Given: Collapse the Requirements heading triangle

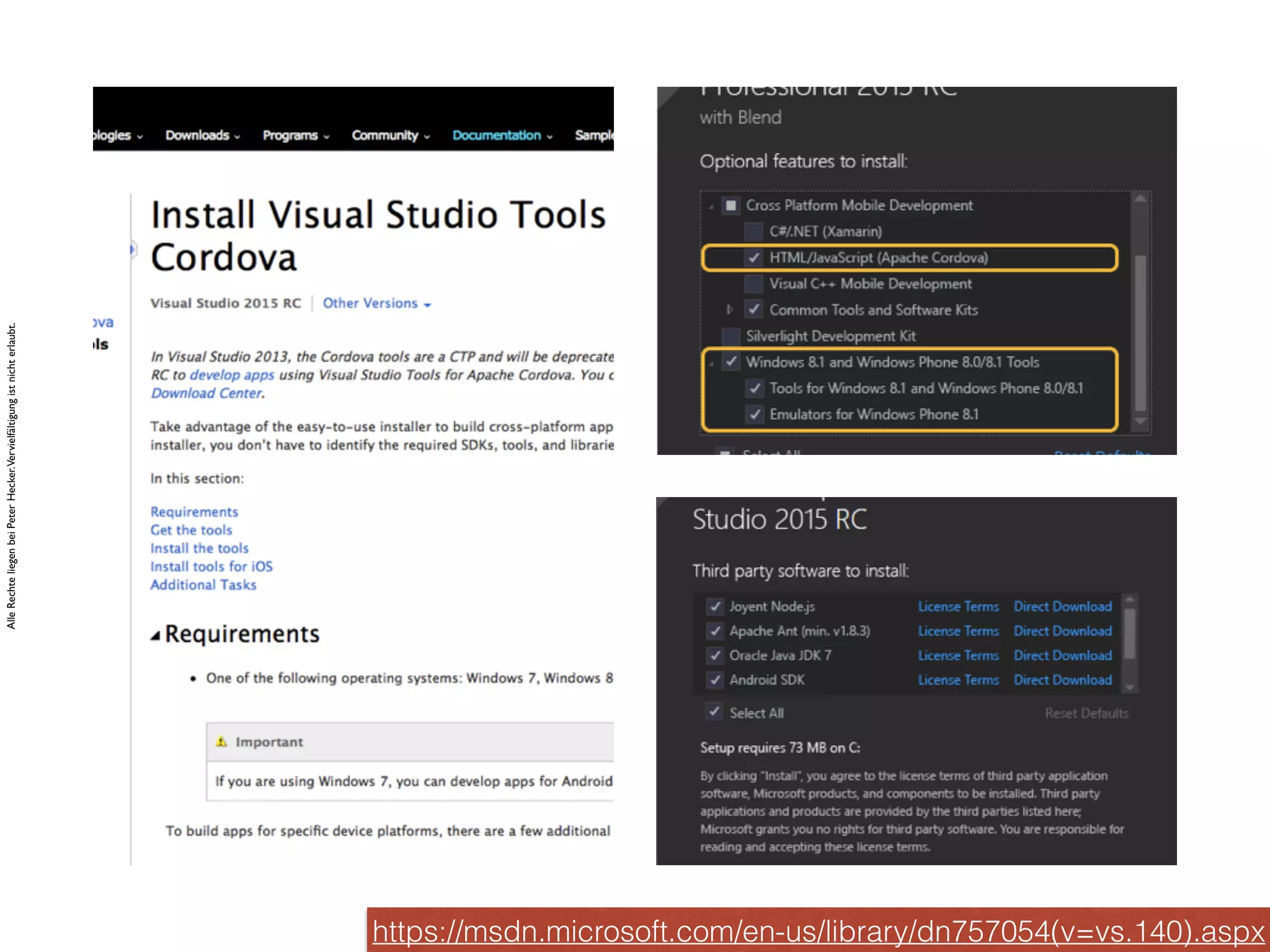Looking at the screenshot, I should pyautogui.click(x=155, y=635).
